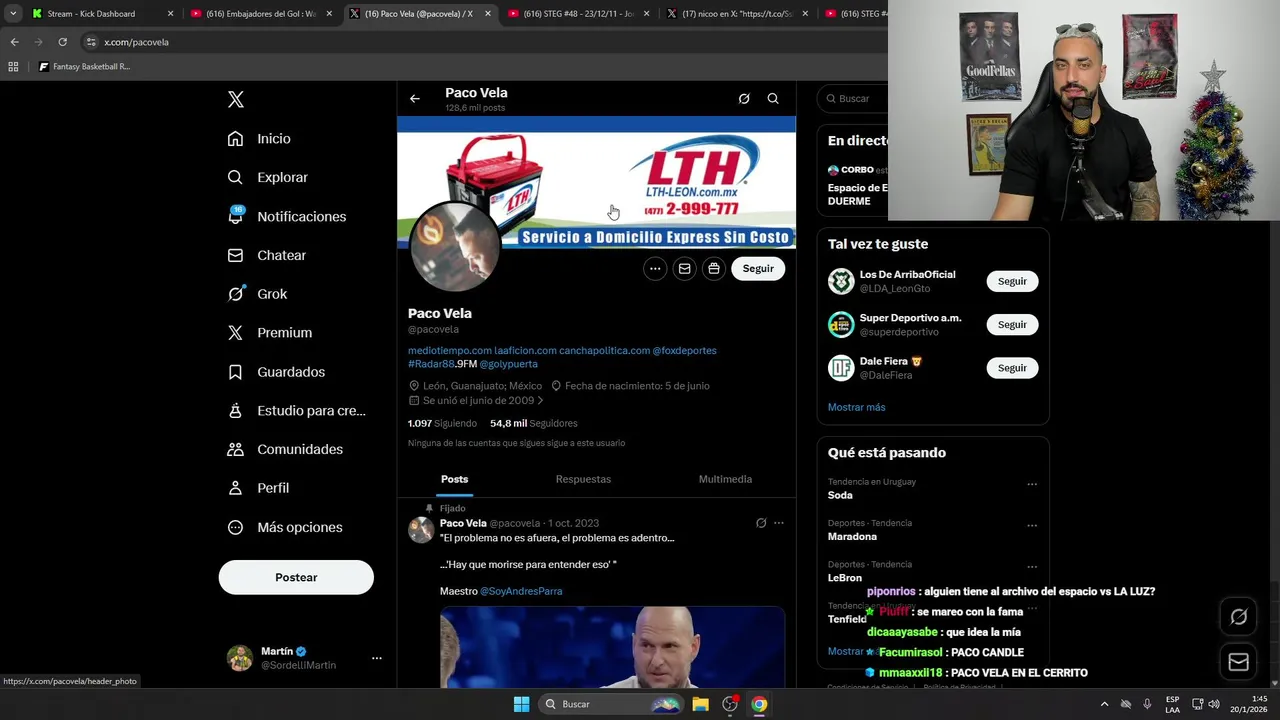
Task: Search Paco Vela's posts magnifier icon
Action: pos(773,98)
